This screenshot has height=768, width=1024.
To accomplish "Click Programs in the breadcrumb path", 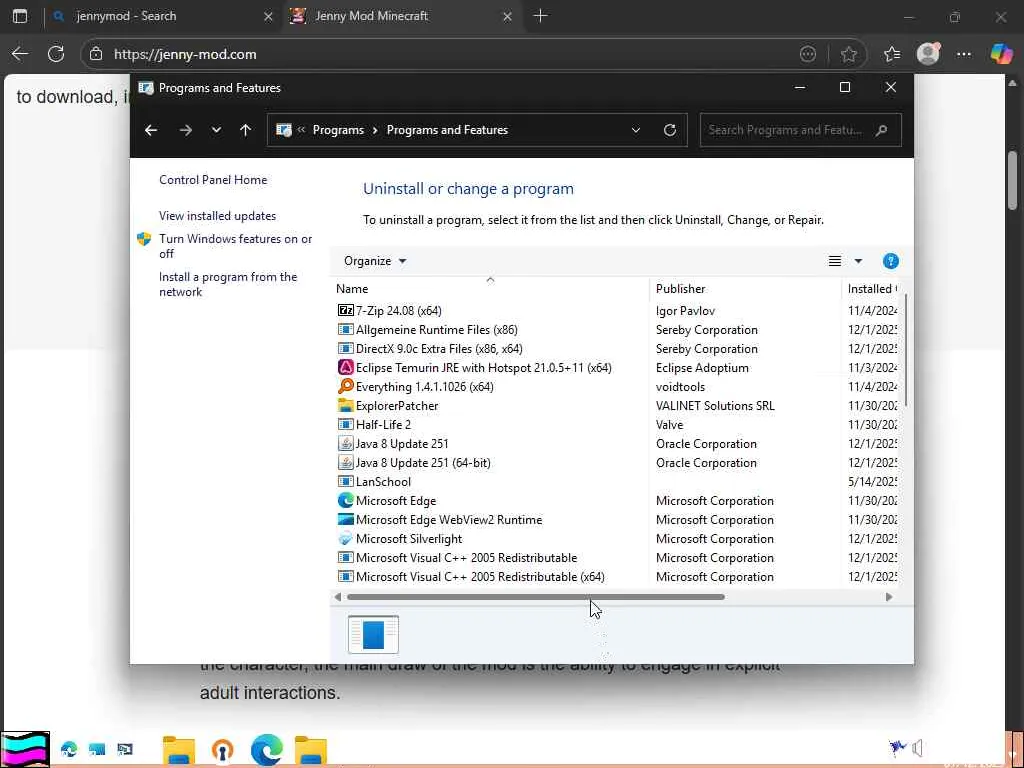I will [338, 130].
